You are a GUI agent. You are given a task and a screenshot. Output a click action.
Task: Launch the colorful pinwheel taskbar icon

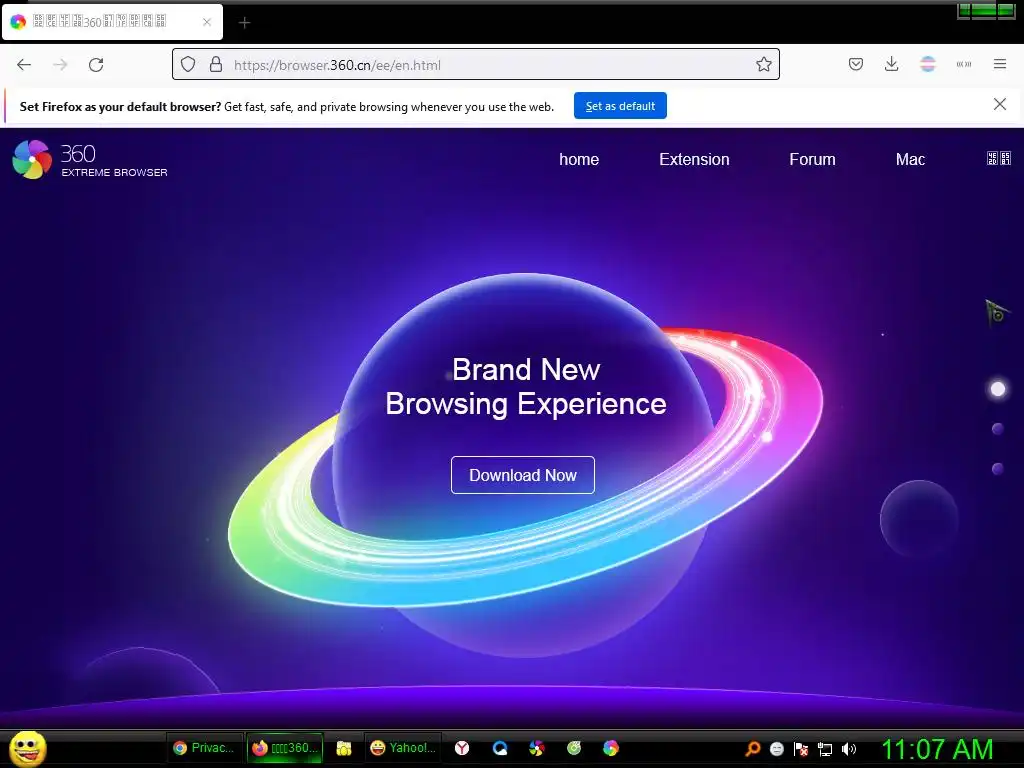[x=537, y=748]
